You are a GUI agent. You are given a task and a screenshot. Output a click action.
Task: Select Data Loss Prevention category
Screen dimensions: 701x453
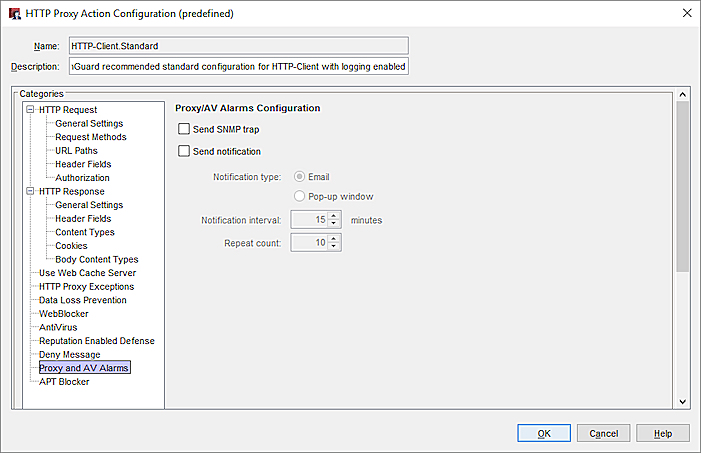(83, 300)
